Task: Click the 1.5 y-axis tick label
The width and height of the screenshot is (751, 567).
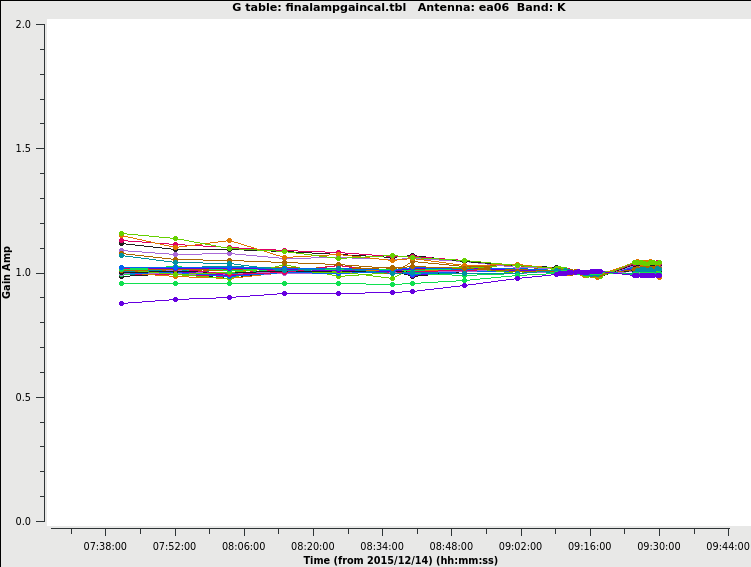Action: click(x=23, y=148)
